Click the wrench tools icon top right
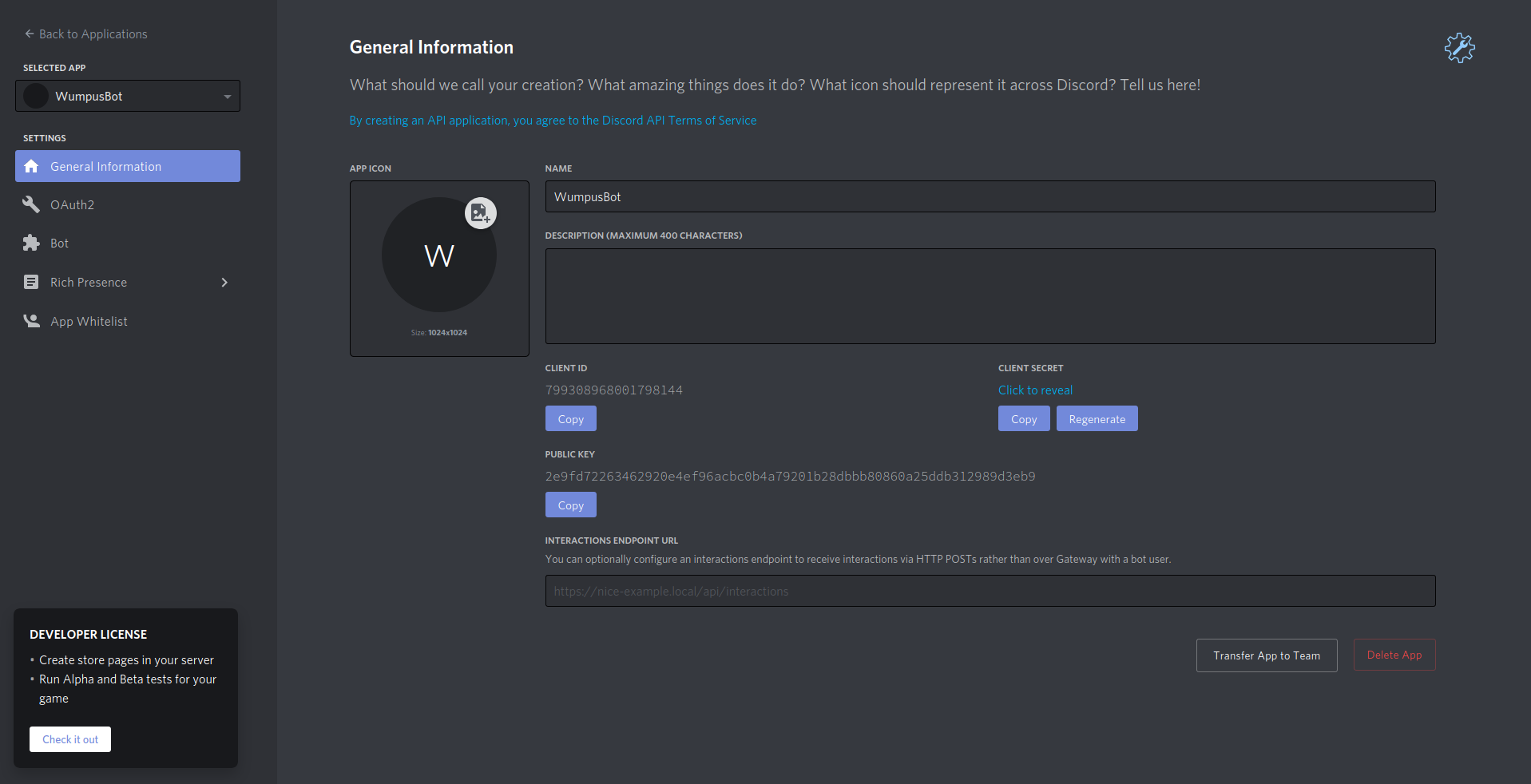The width and height of the screenshot is (1531, 784). coord(1459,48)
